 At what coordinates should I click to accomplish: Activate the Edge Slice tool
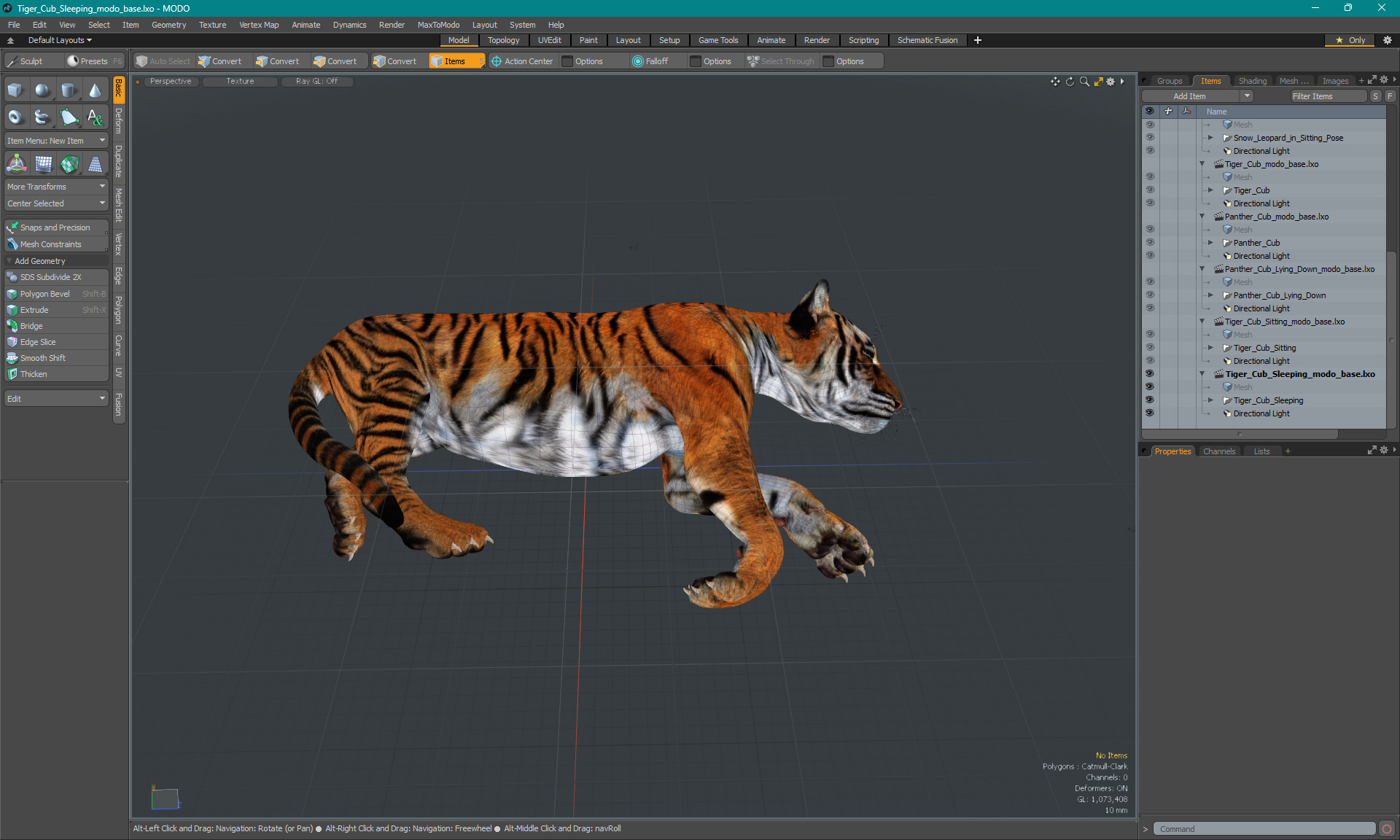(x=56, y=342)
